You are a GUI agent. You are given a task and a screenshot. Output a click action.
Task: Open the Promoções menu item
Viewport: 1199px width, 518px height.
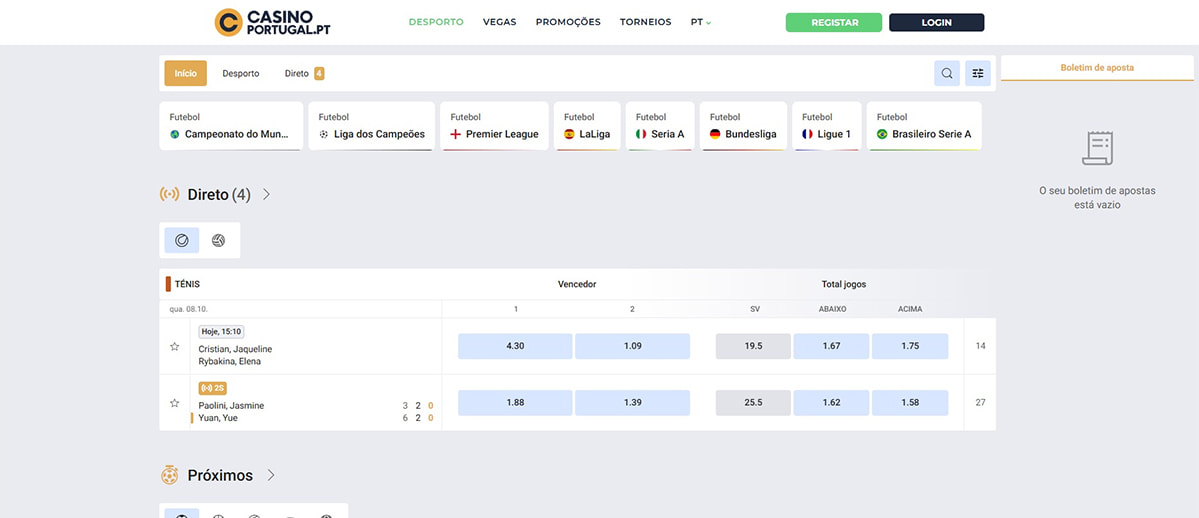568,22
